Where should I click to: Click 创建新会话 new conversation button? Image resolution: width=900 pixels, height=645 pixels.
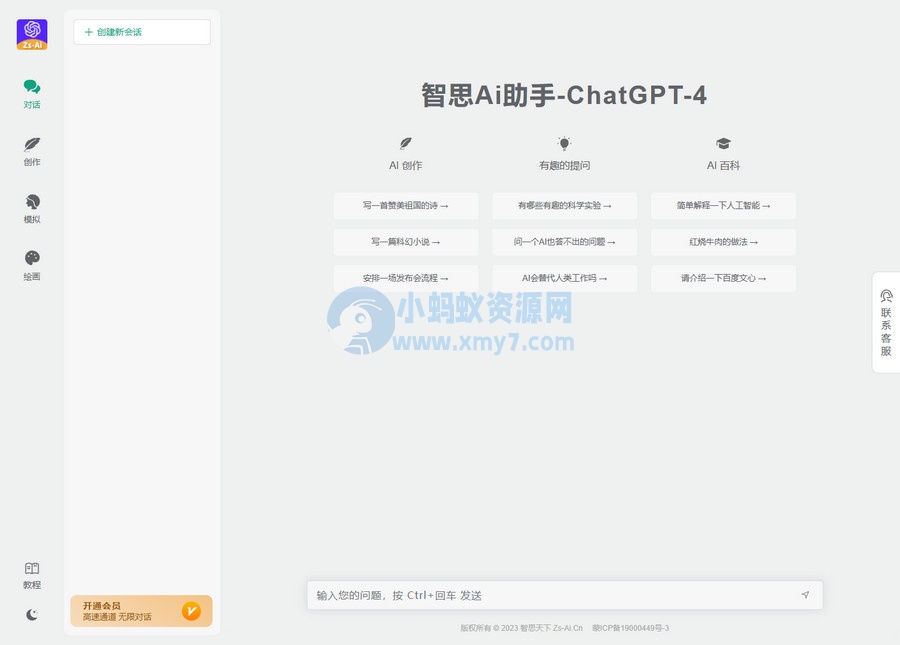(x=142, y=32)
